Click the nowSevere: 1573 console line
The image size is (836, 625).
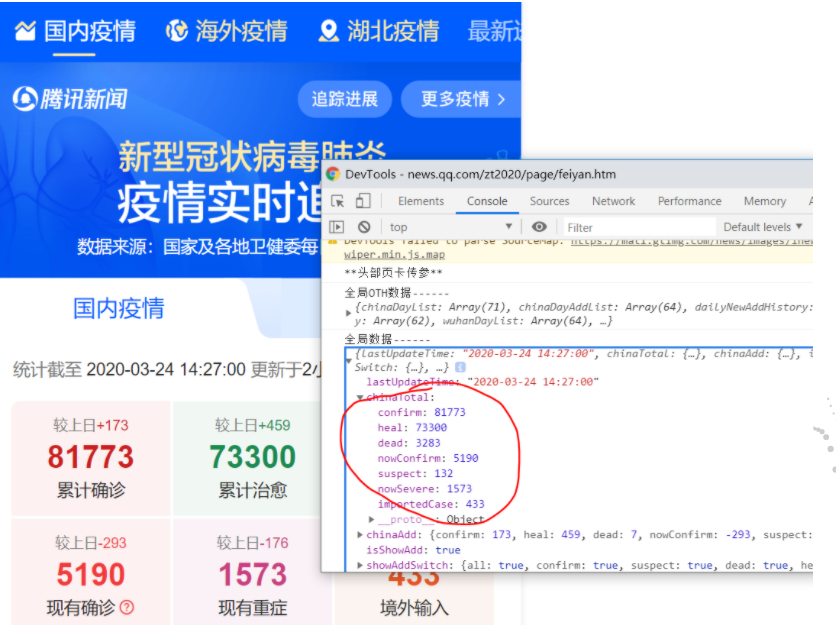point(424,488)
